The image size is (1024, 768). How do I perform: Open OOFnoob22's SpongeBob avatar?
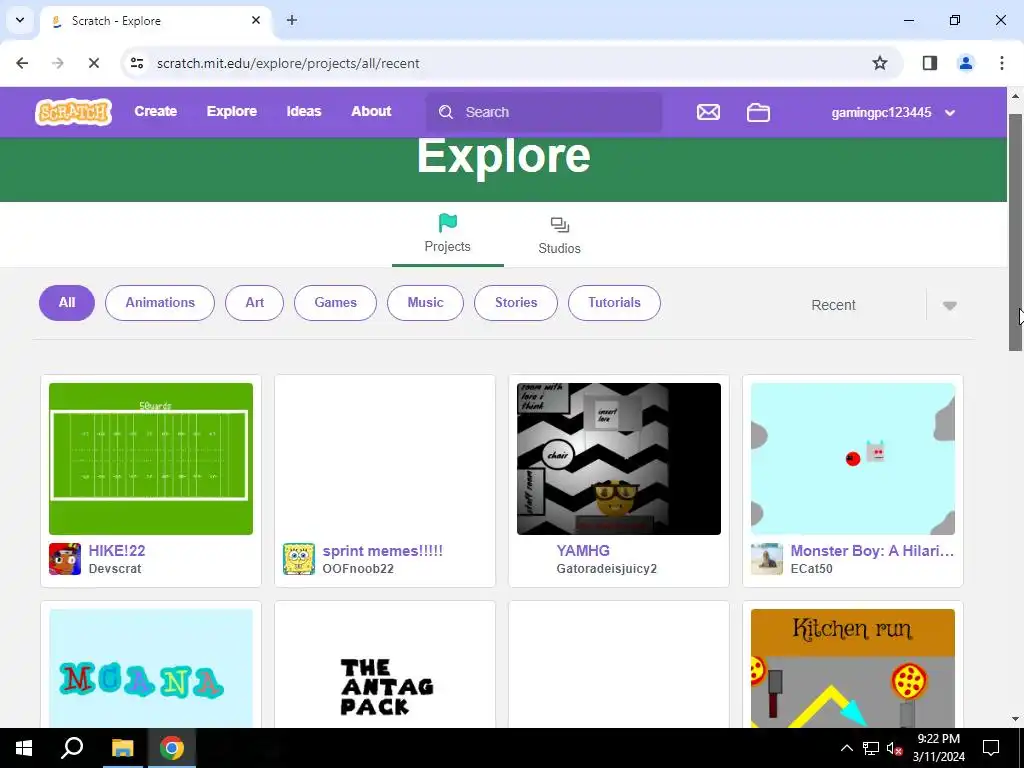click(x=298, y=559)
